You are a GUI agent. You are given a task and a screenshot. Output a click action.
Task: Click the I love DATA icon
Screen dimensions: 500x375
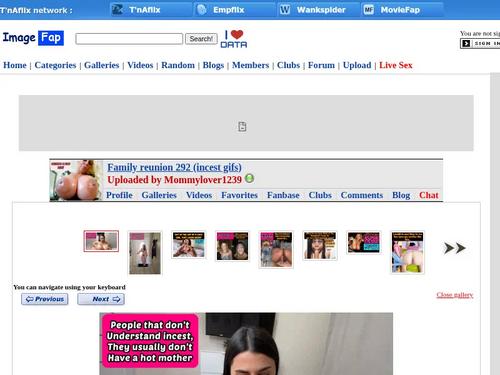234,39
